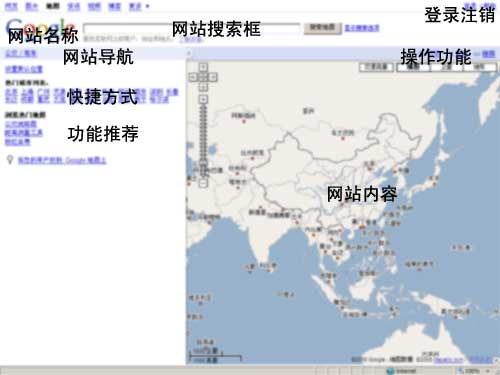Zoom out with the minus button
500x375 pixels.
click(x=203, y=183)
